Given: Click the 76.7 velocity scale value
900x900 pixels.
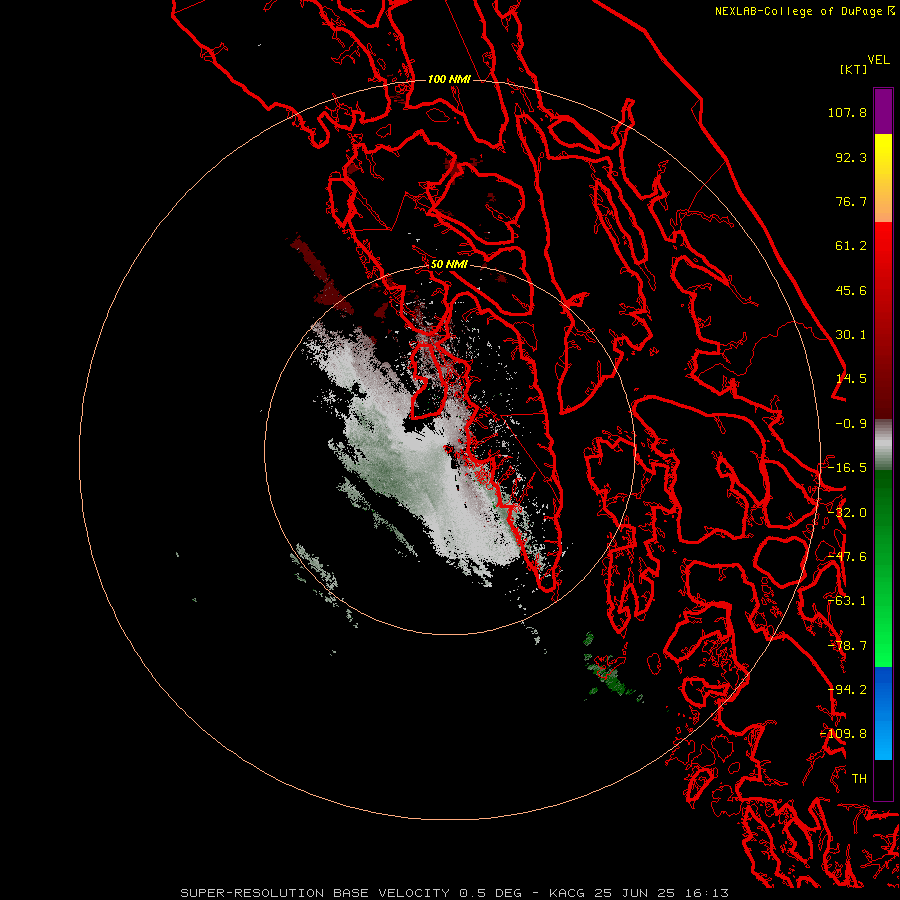Looking at the screenshot, I should [851, 201].
